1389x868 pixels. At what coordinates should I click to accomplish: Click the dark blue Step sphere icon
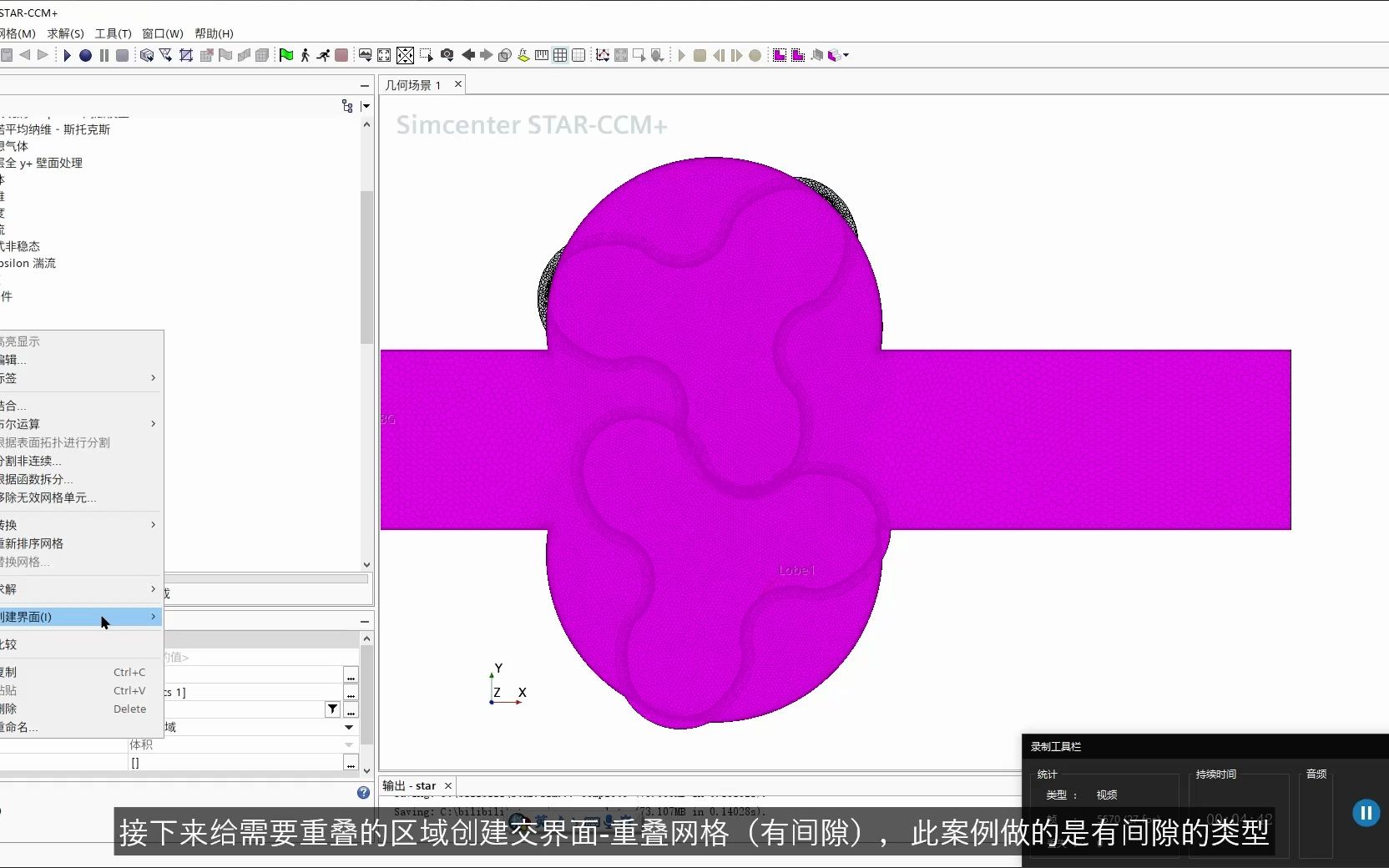[x=85, y=55]
